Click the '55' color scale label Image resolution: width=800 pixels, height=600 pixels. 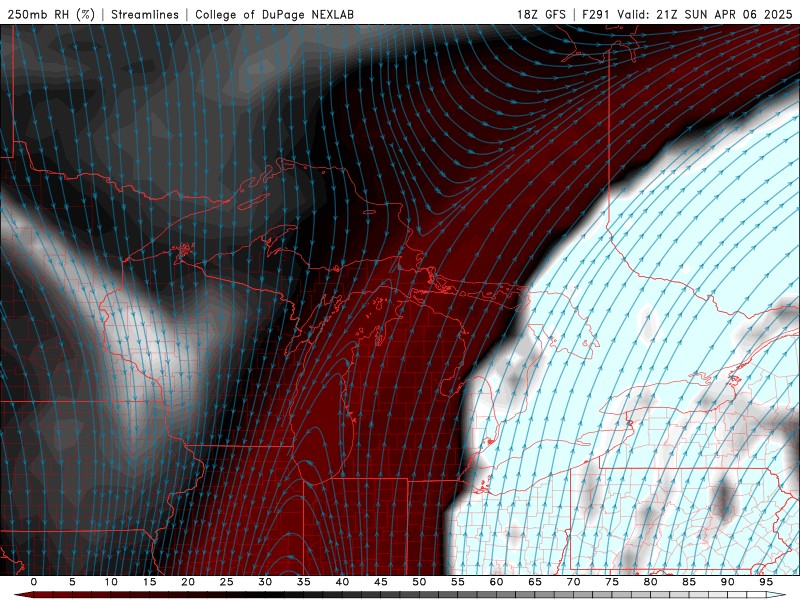pyautogui.click(x=458, y=582)
